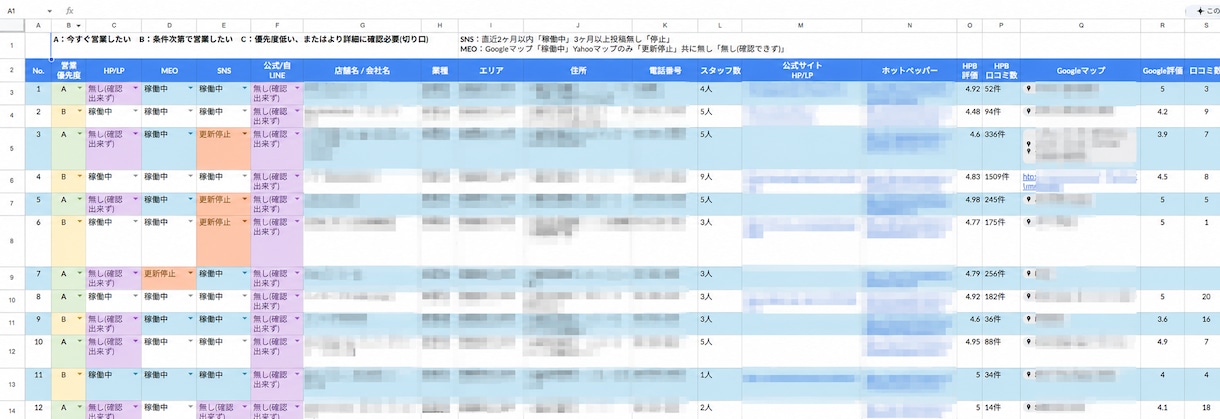Viewport: 1220px width, 419px height.
Task: Open 営業優先度 dropdown for No. 4
Action: [x=79, y=177]
